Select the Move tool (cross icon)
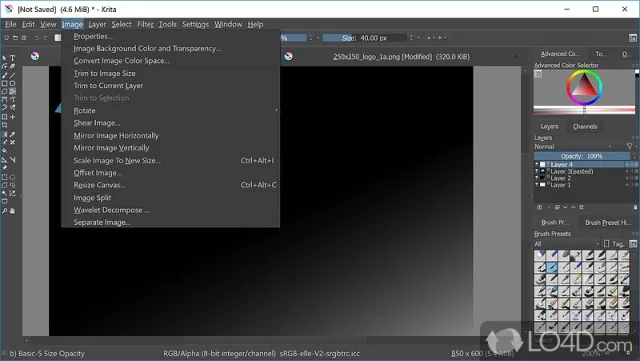Viewport: 640px width, 361px height. tap(13, 117)
